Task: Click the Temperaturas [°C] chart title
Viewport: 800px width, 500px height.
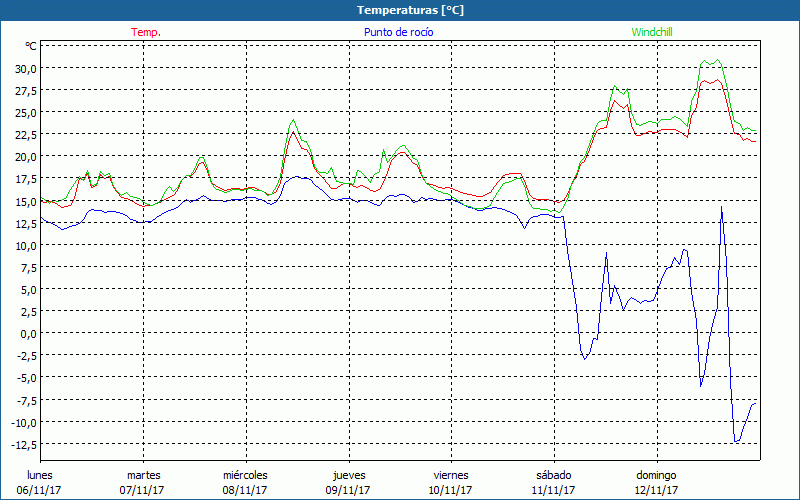Action: [x=400, y=10]
